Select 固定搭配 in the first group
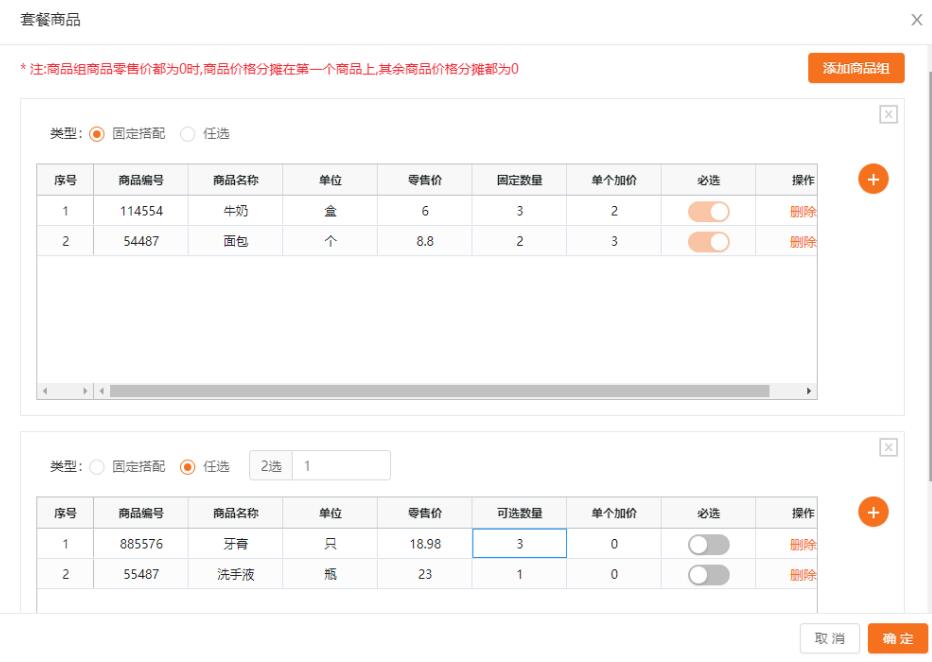 96,134
